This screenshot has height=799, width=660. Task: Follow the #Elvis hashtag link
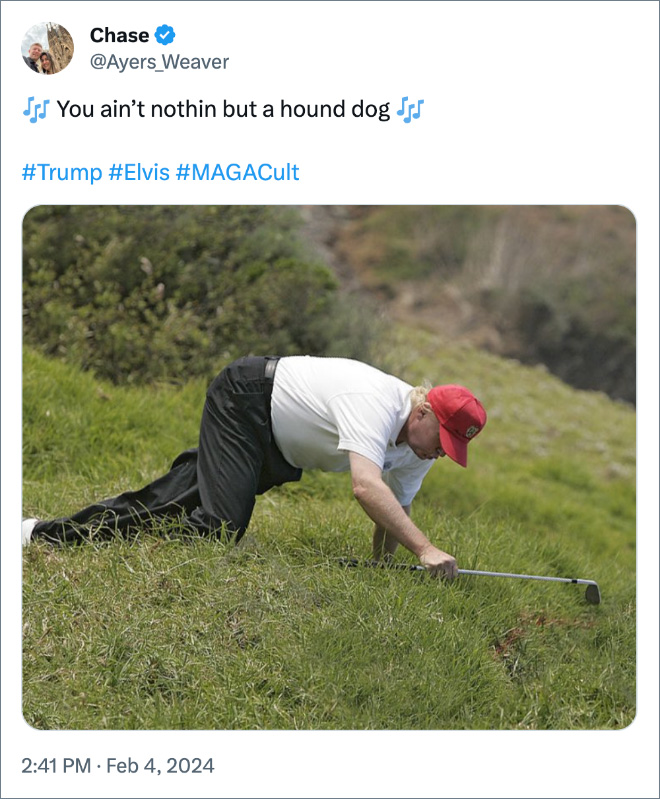tap(139, 172)
